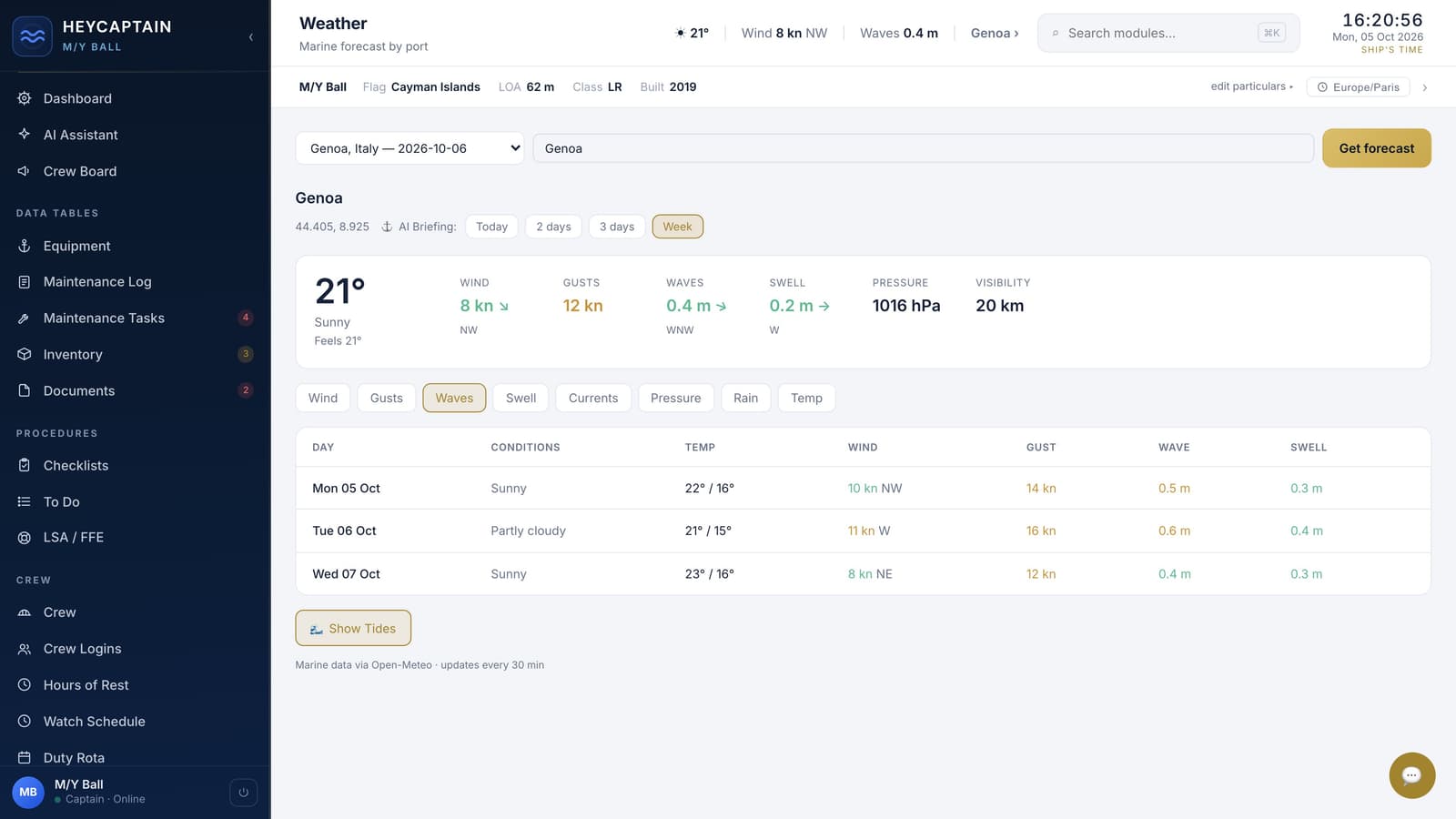Open the To Do list icon
The height and width of the screenshot is (819, 1456).
point(25,501)
